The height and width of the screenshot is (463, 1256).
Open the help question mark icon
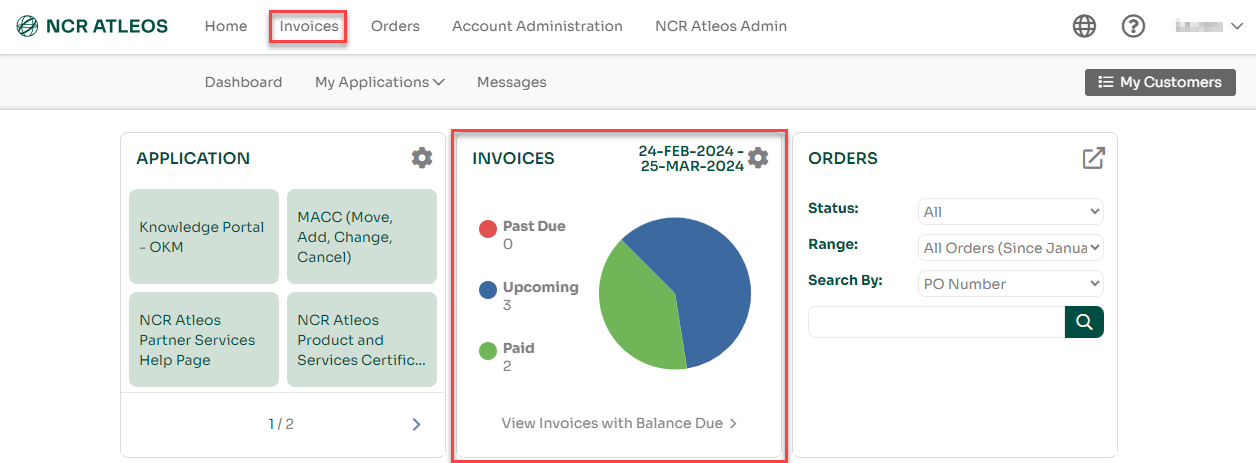[x=1133, y=27]
